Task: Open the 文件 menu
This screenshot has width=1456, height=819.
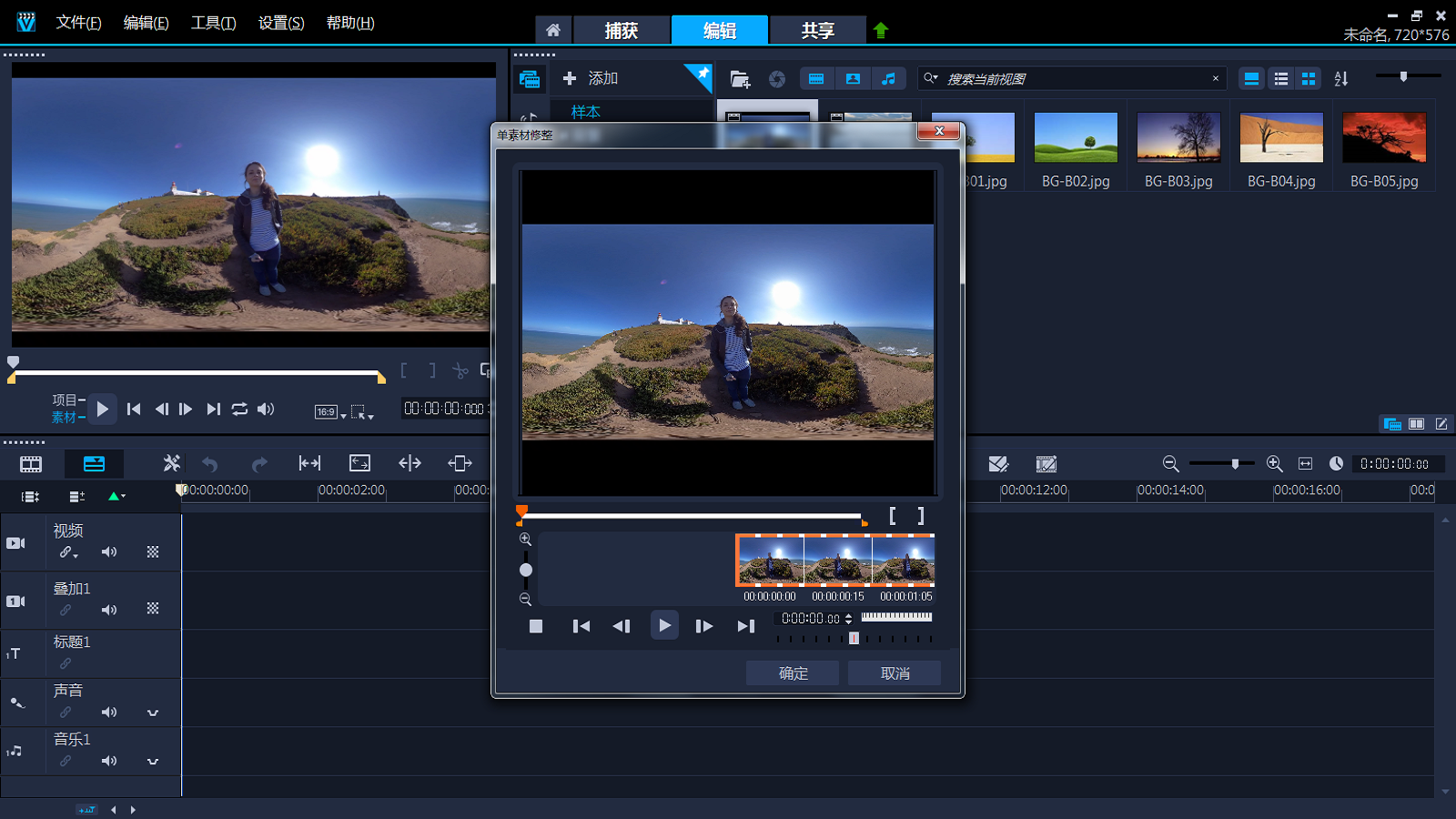Action: (78, 23)
